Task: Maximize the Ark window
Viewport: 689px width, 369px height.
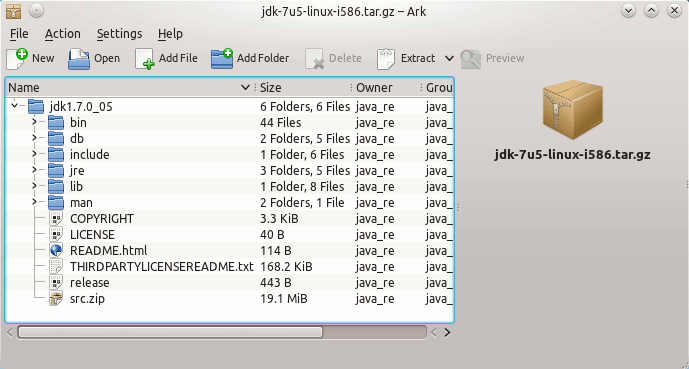Action: pos(652,11)
